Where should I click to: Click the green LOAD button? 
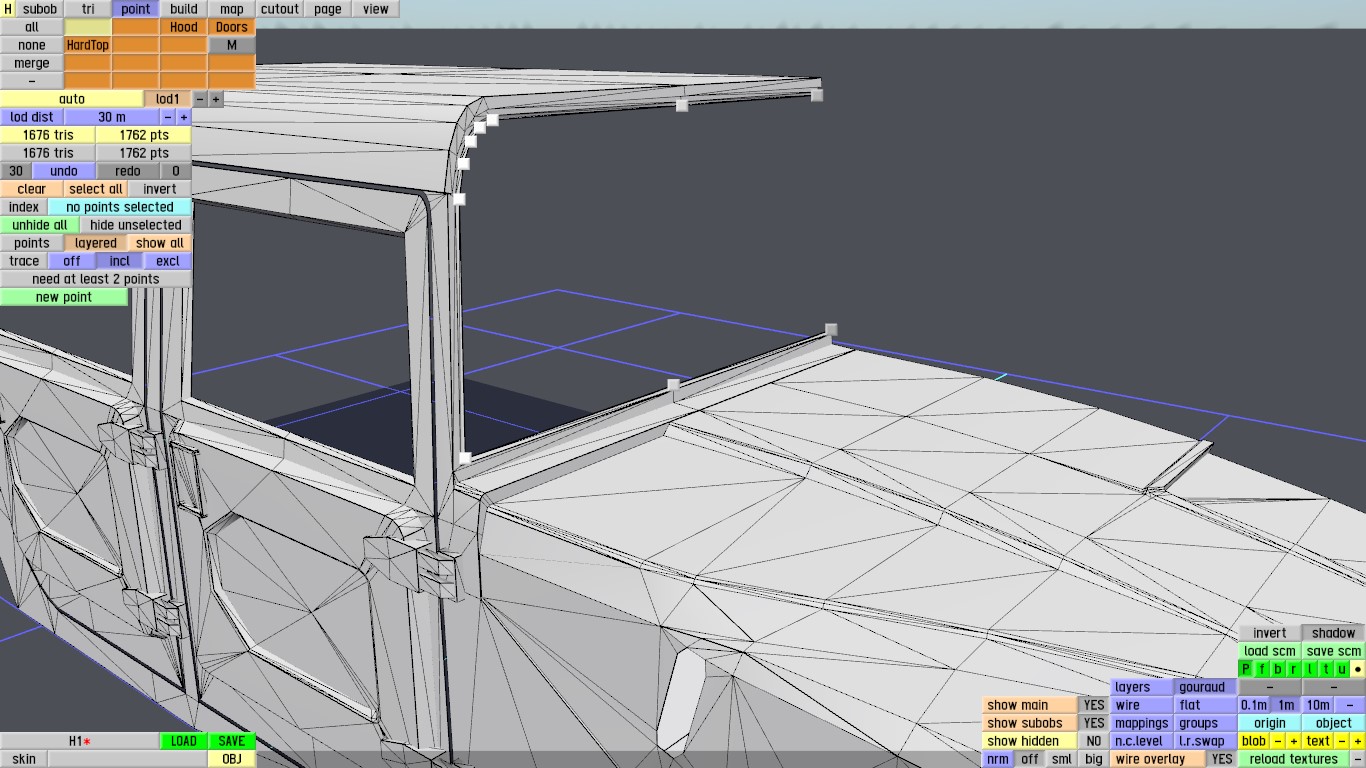pyautogui.click(x=184, y=741)
